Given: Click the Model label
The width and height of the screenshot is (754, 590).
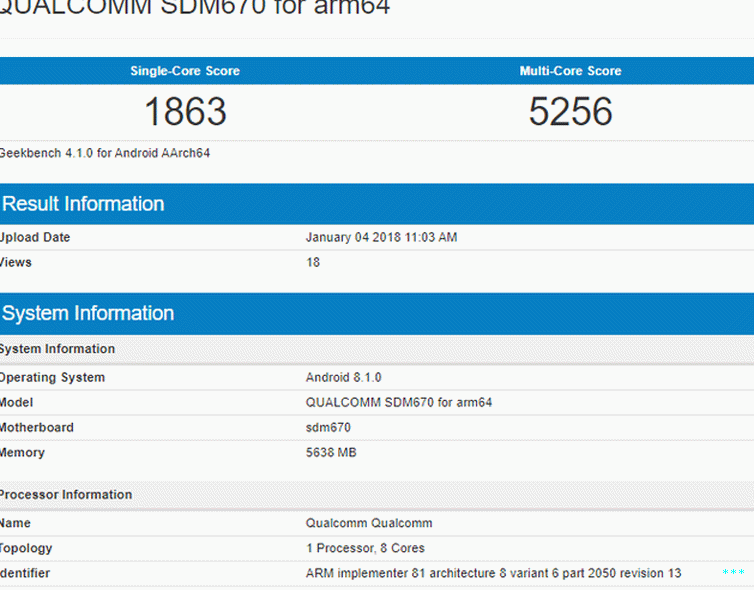Looking at the screenshot, I should 16,402.
